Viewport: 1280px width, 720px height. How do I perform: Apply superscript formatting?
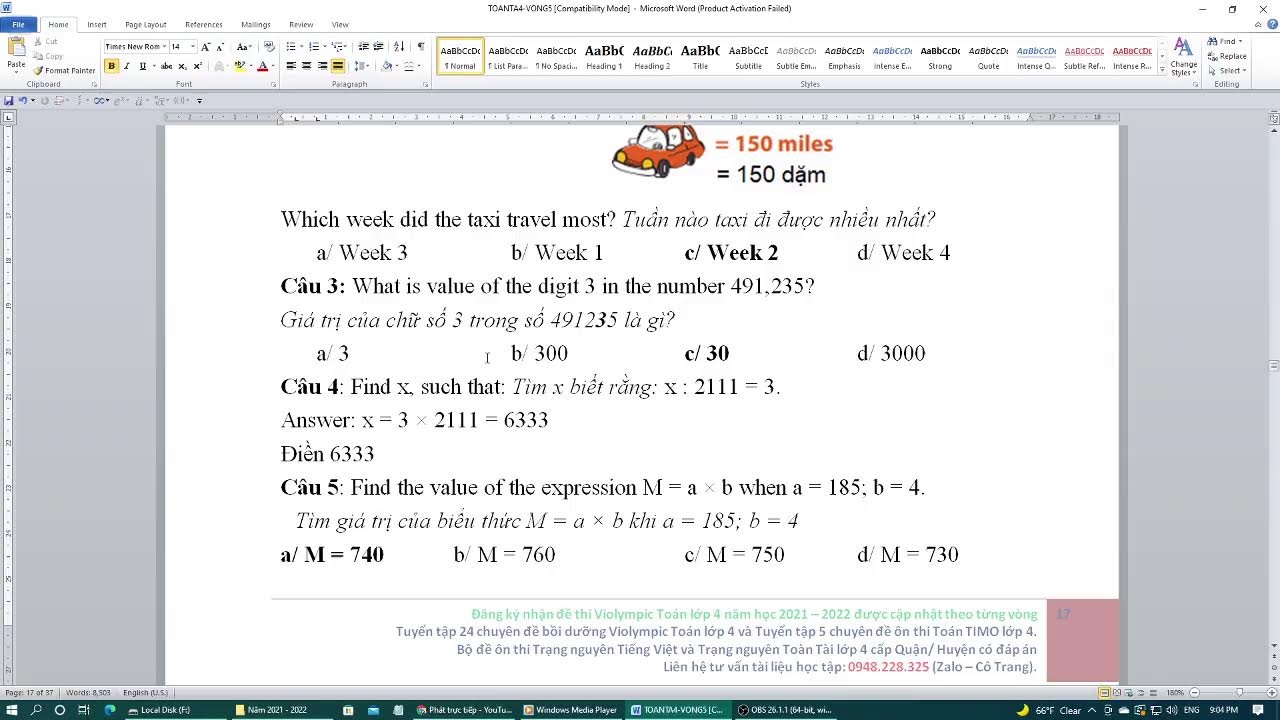pos(197,66)
